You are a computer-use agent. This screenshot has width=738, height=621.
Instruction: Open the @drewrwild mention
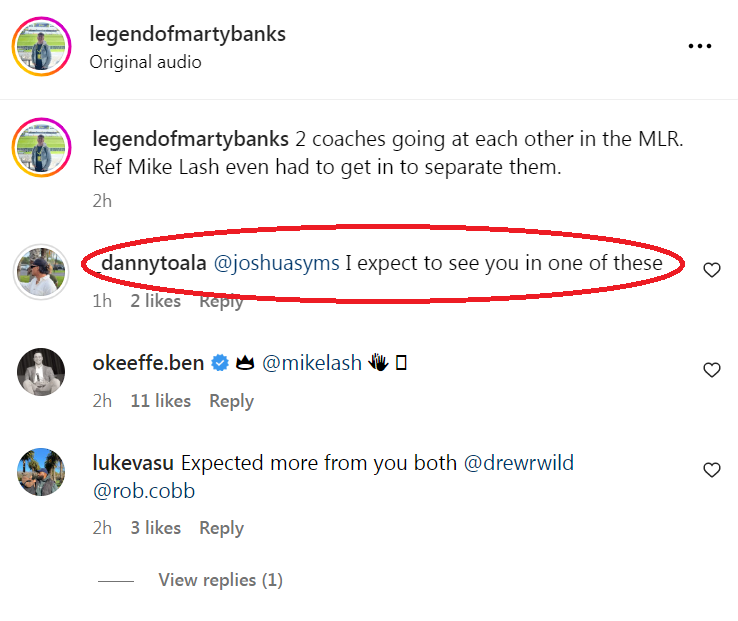tap(519, 464)
